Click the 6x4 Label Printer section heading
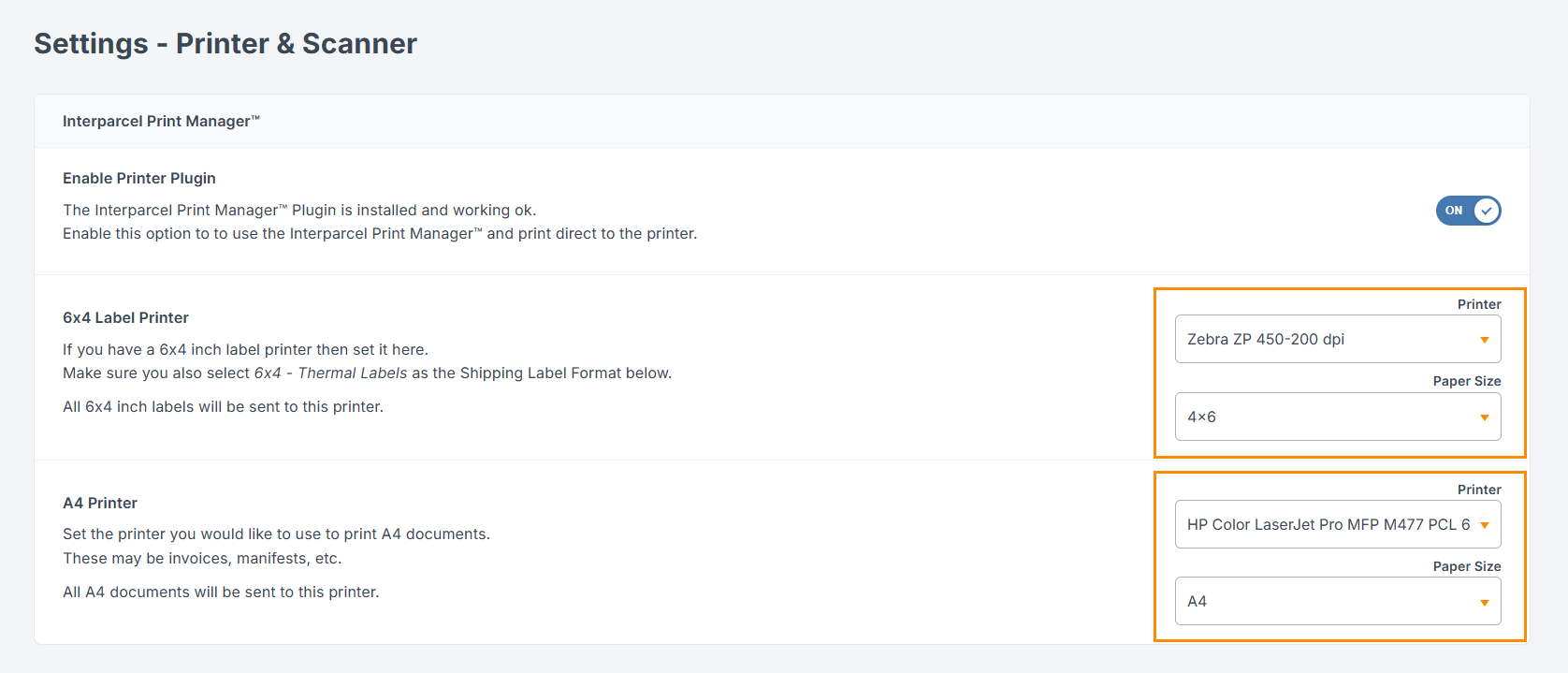 pyautogui.click(x=125, y=317)
